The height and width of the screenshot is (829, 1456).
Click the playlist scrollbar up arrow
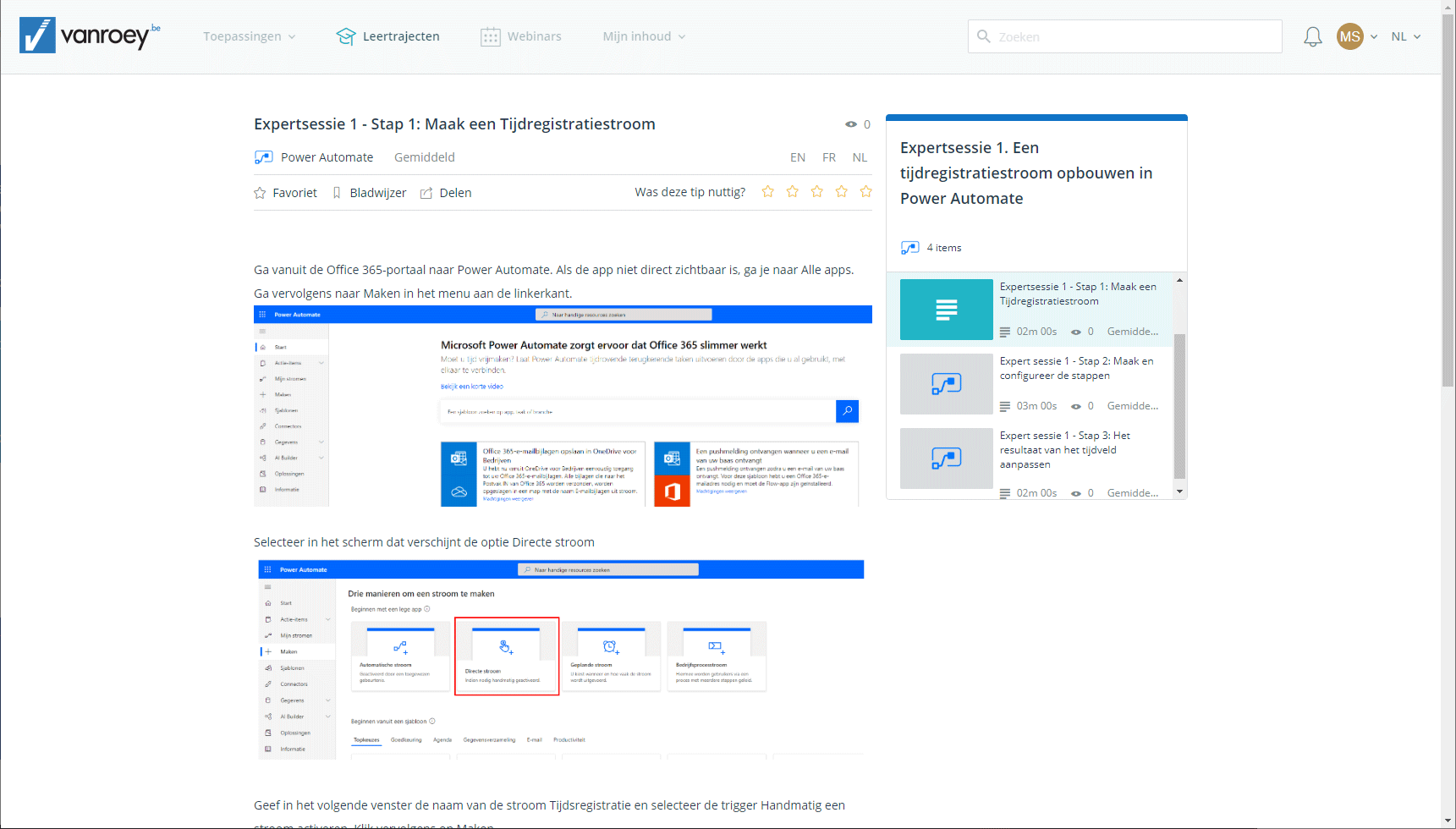click(x=1179, y=280)
